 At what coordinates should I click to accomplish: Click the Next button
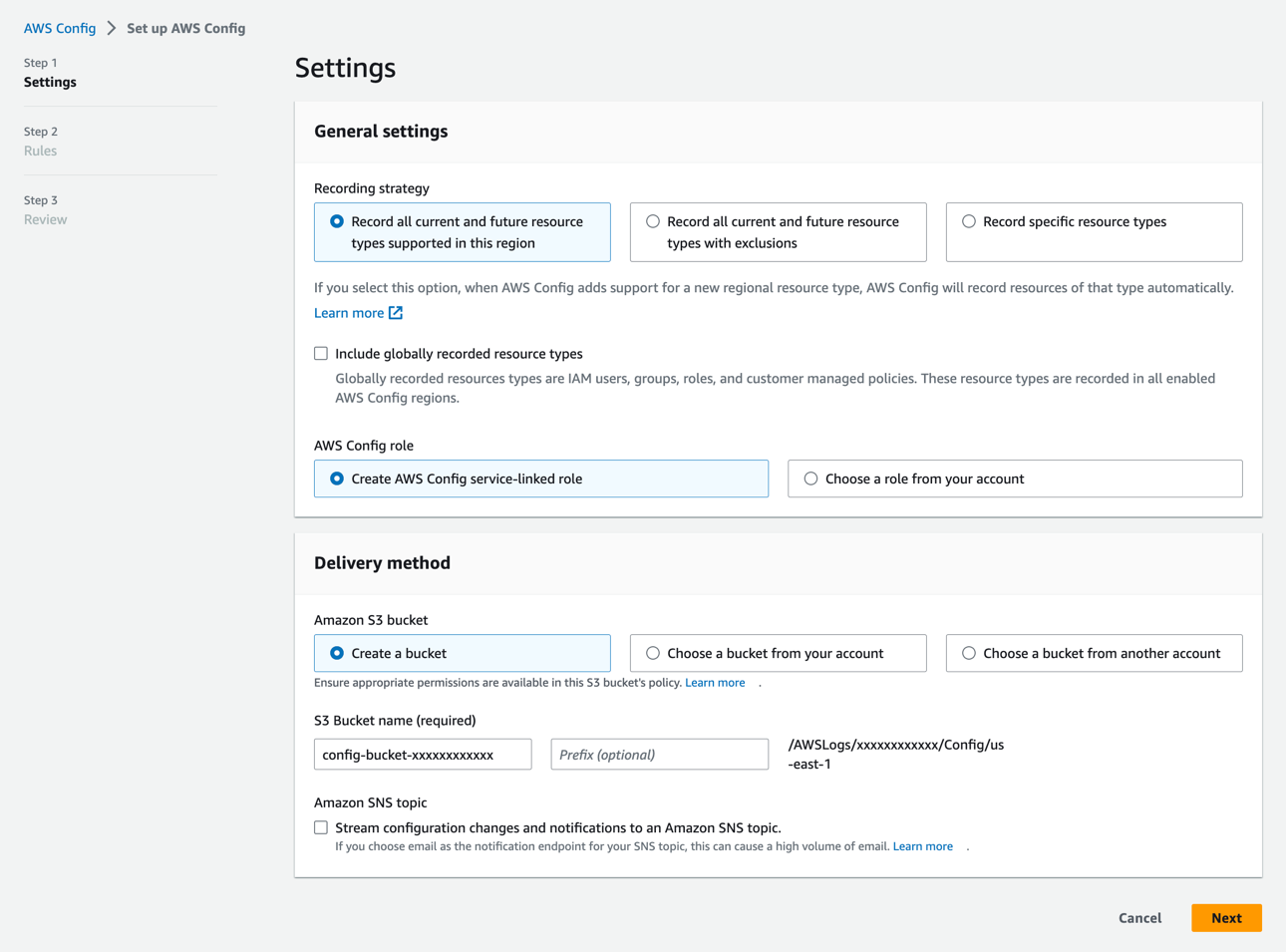pos(1226,917)
